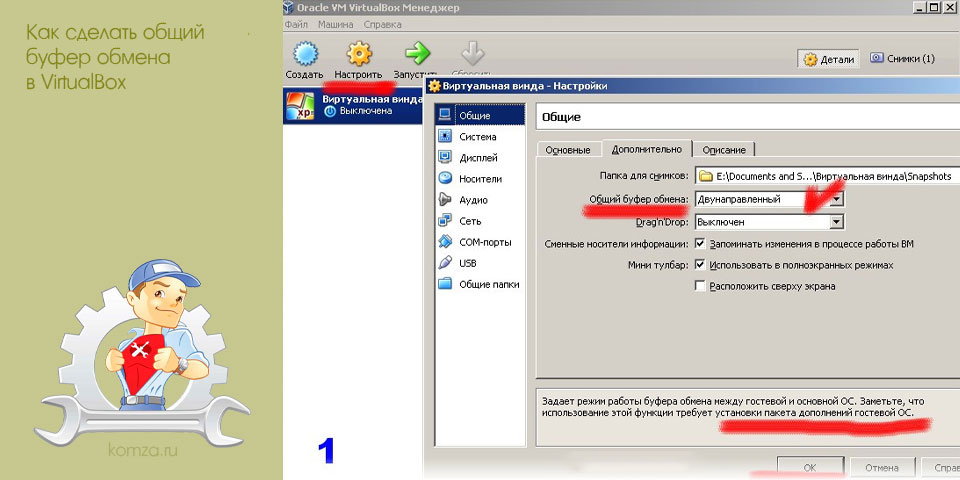Show the Детали view
Image resolution: width=960 pixels, height=480 pixels.
click(828, 59)
